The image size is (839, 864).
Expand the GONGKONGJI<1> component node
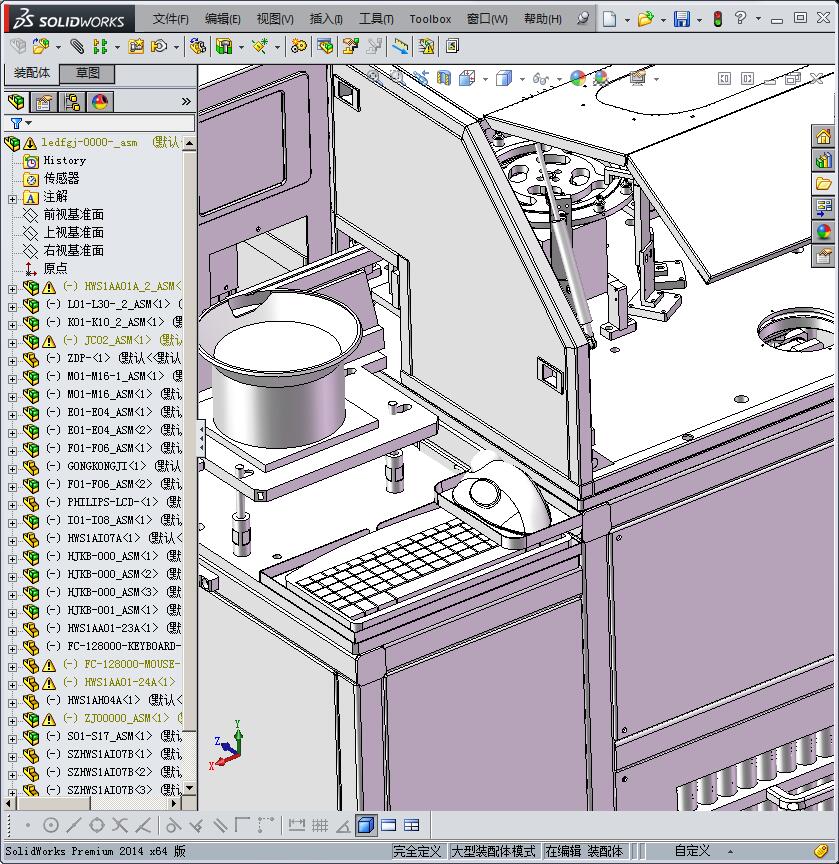12,466
